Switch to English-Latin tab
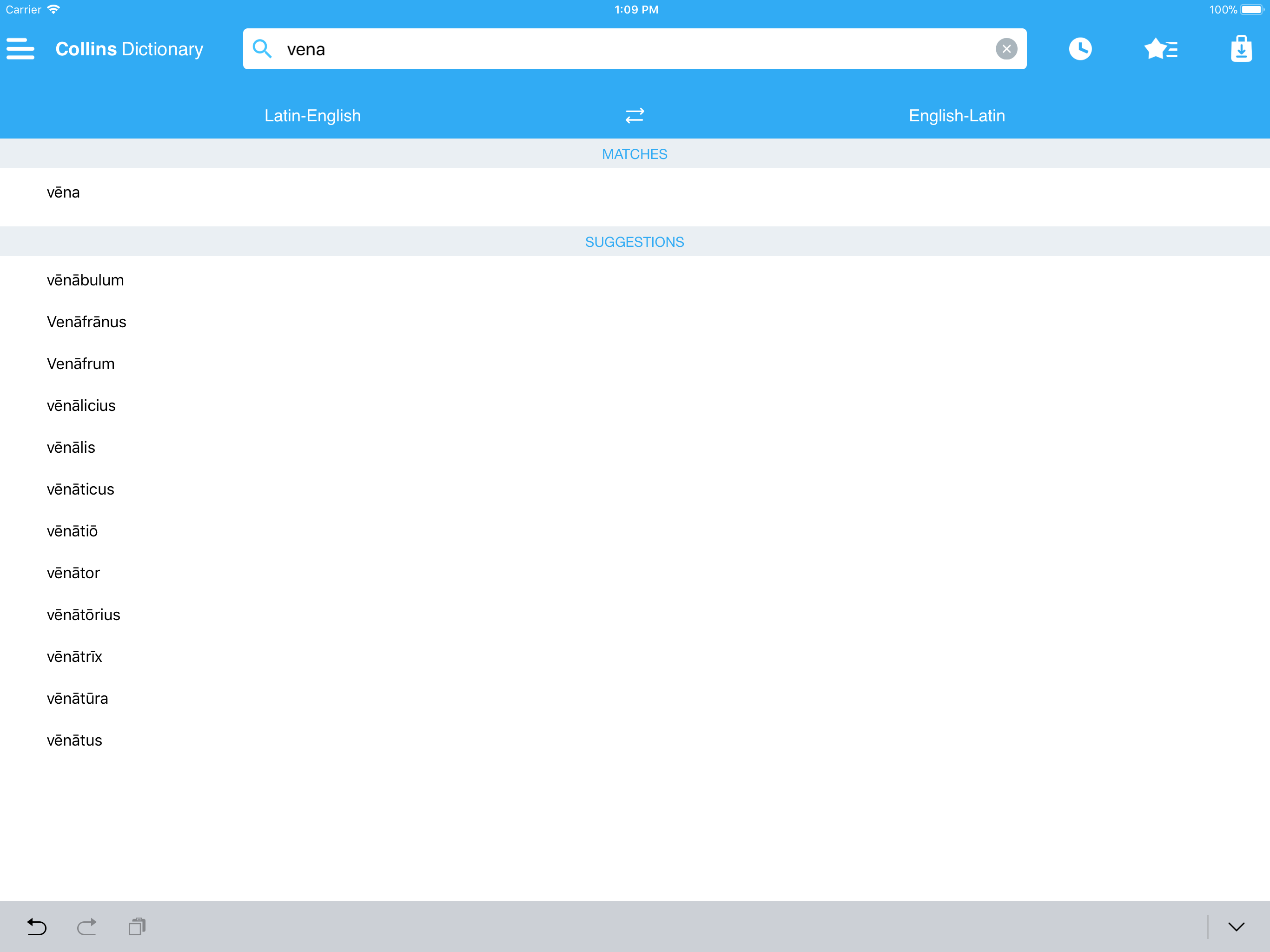 (957, 115)
